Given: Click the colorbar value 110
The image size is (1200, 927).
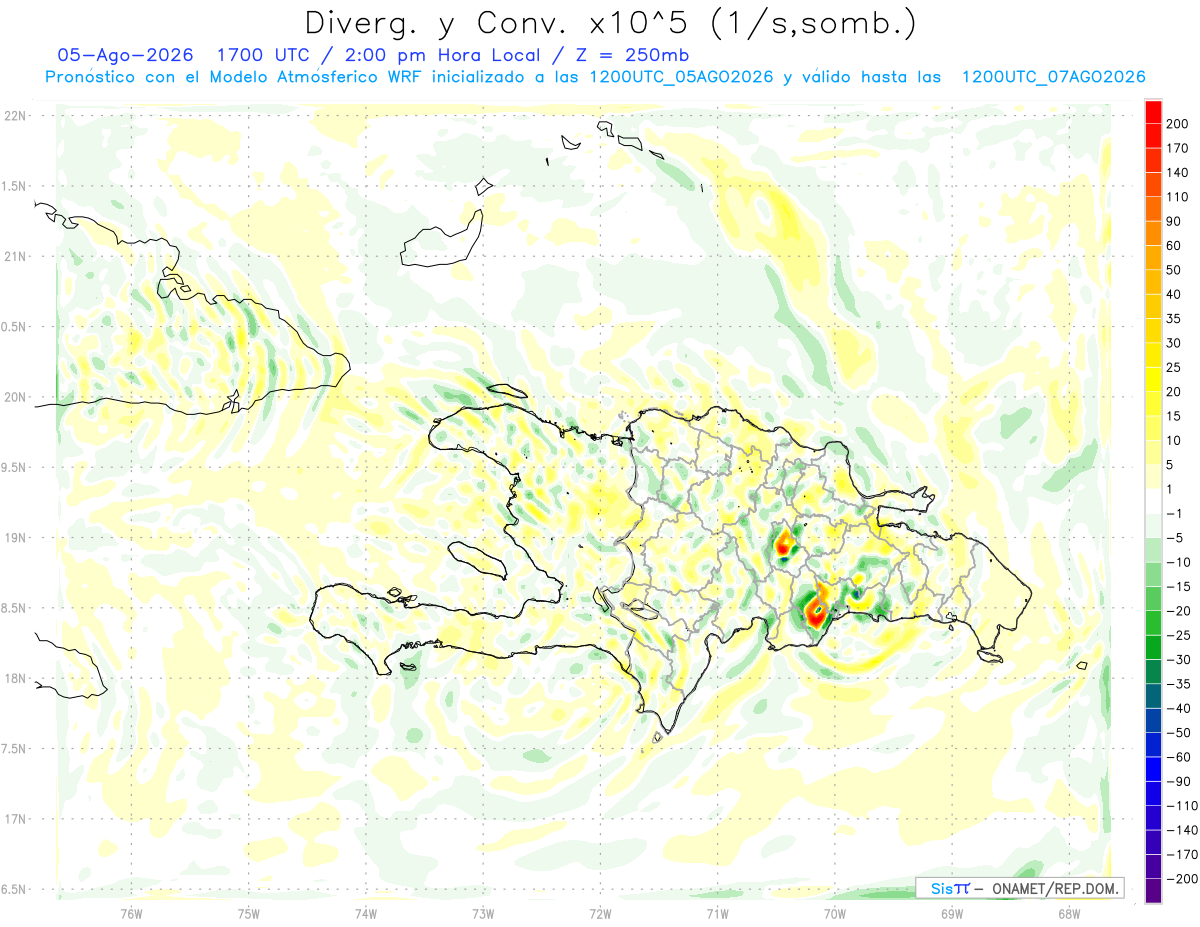Looking at the screenshot, I should pyautogui.click(x=1177, y=197).
